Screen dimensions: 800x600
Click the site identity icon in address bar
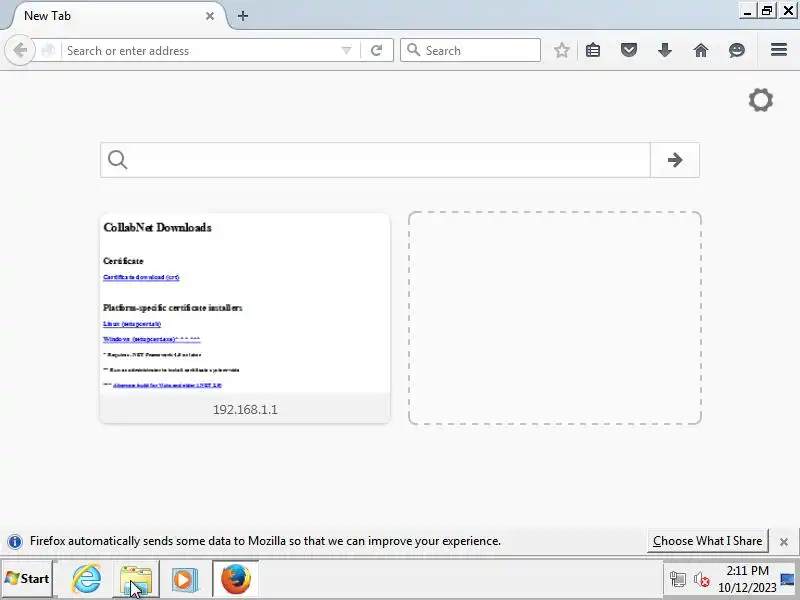[48, 51]
